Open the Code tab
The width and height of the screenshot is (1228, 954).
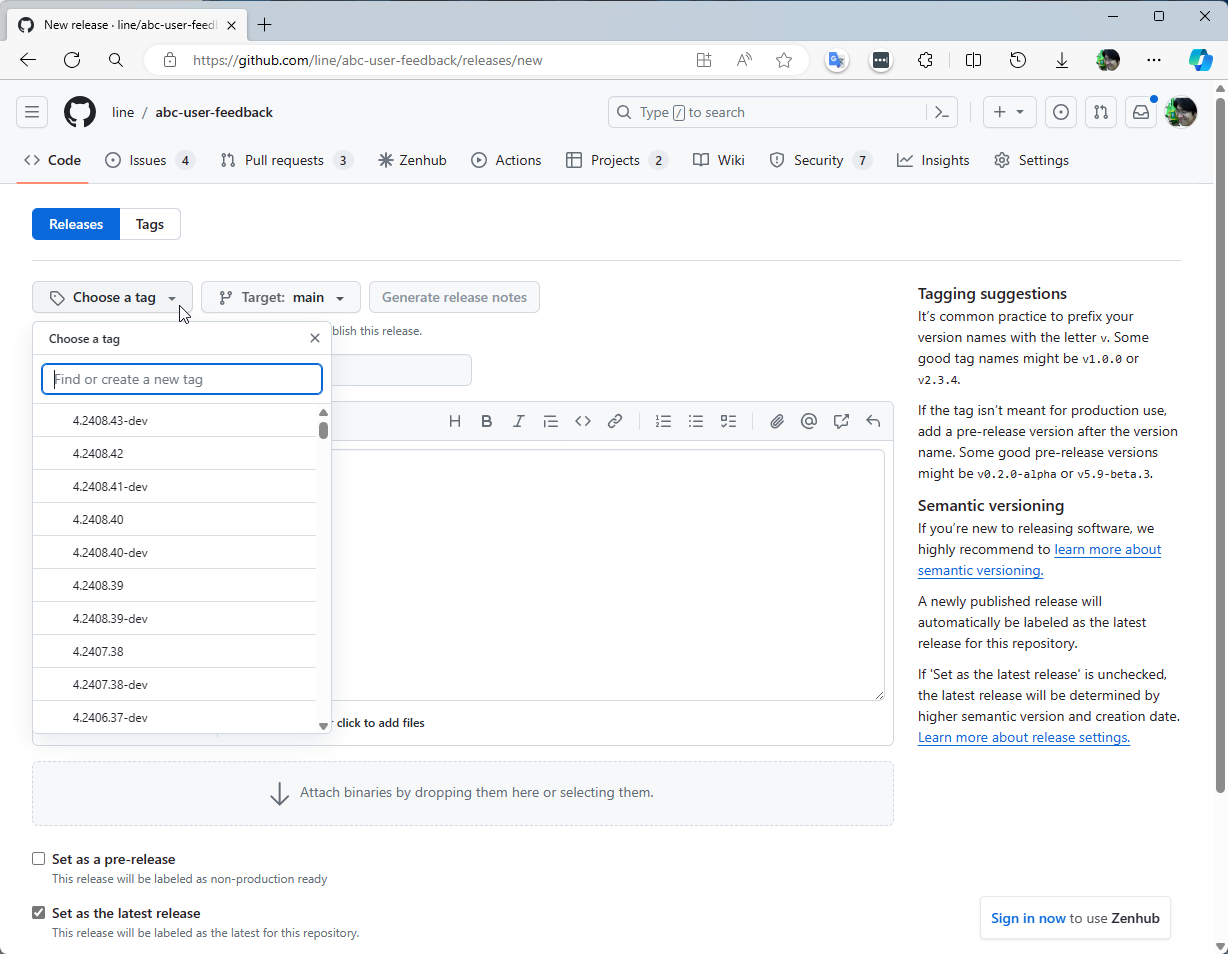point(53,160)
